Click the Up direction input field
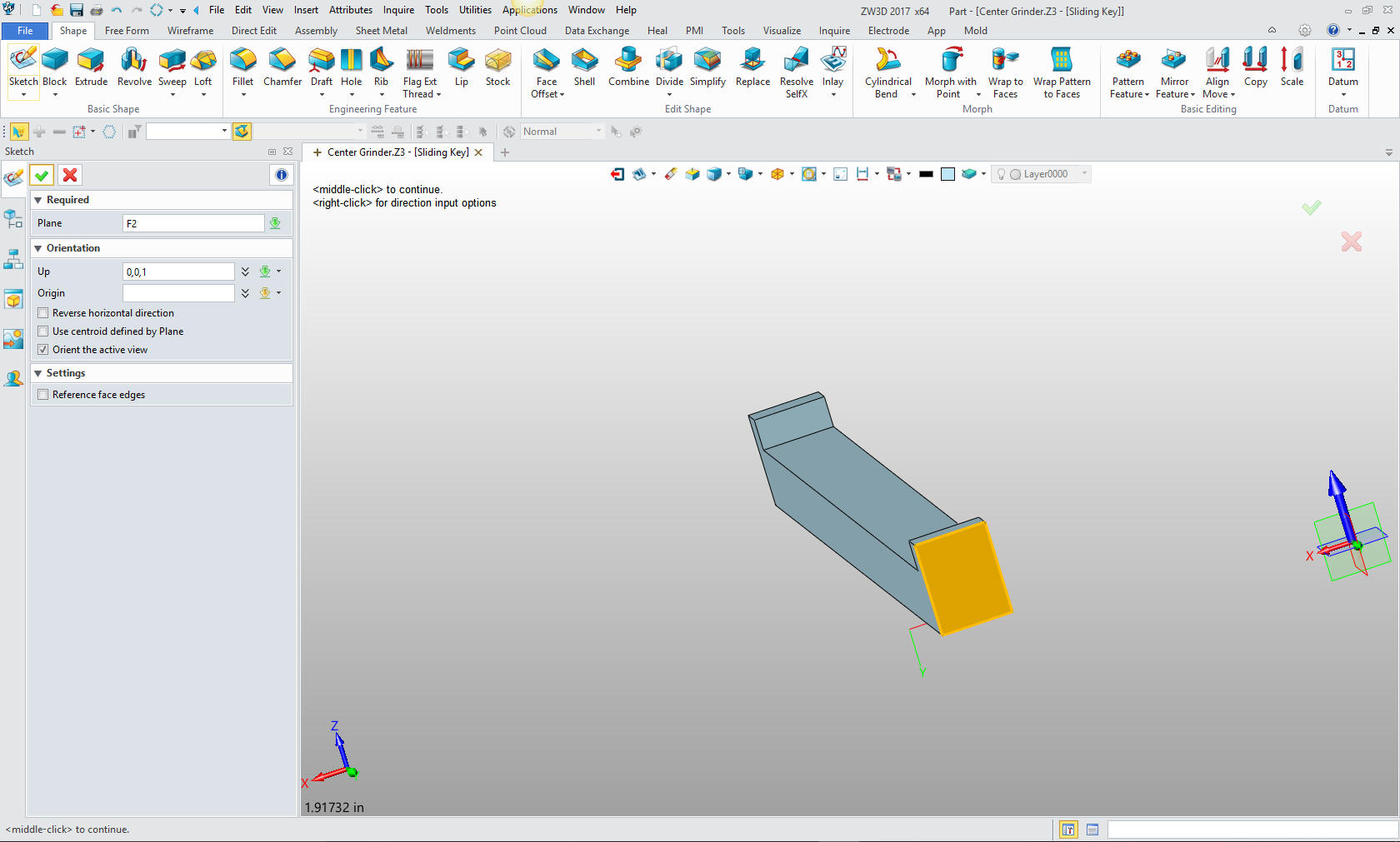This screenshot has height=842, width=1400. 178,272
